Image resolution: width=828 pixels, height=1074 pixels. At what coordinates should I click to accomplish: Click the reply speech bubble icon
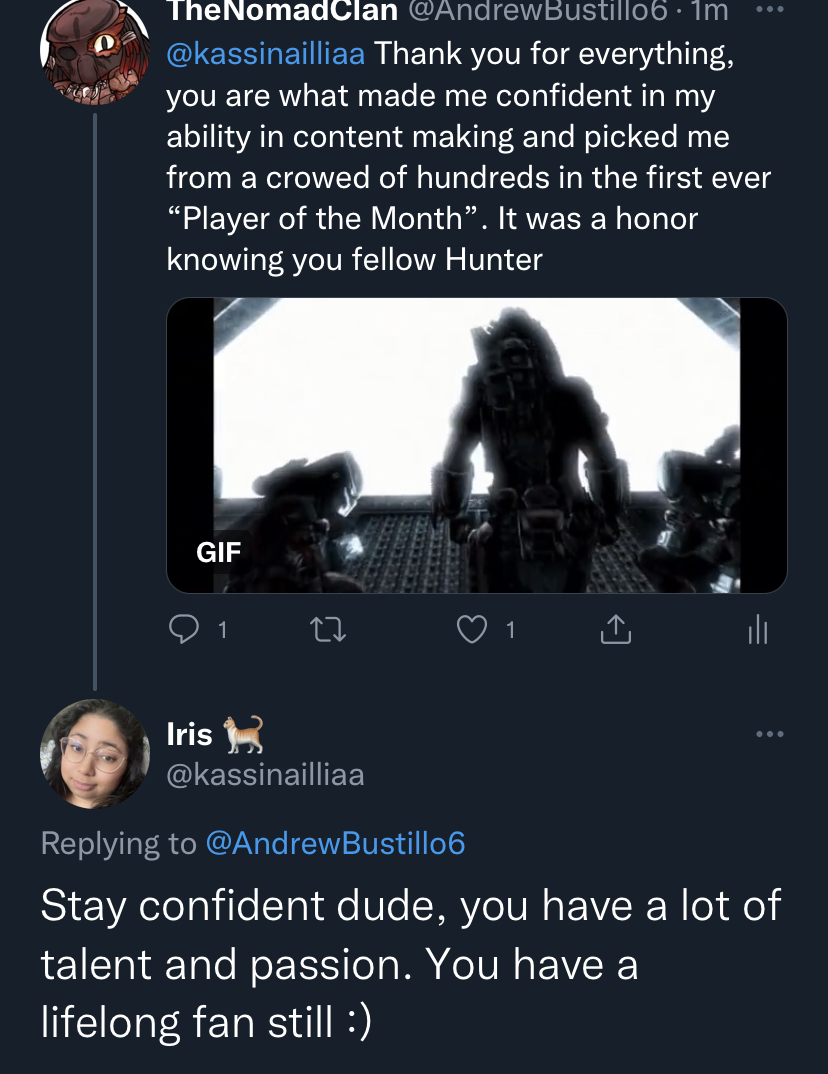point(184,629)
